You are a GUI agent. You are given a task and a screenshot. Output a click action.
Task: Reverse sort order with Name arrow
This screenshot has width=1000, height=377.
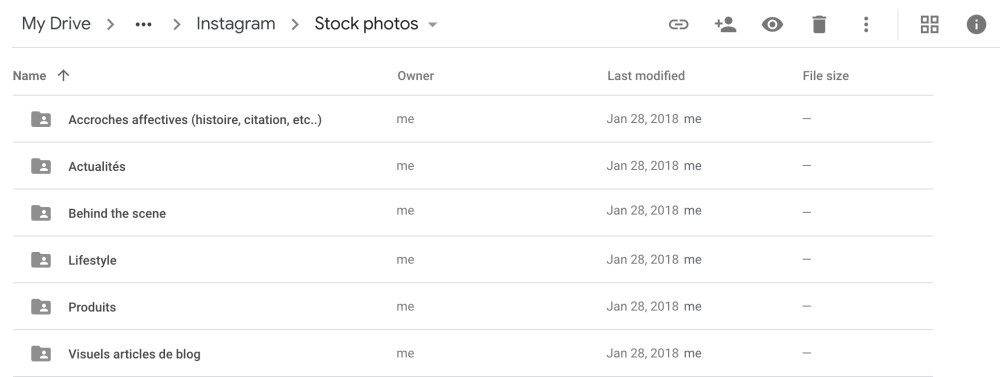(63, 75)
